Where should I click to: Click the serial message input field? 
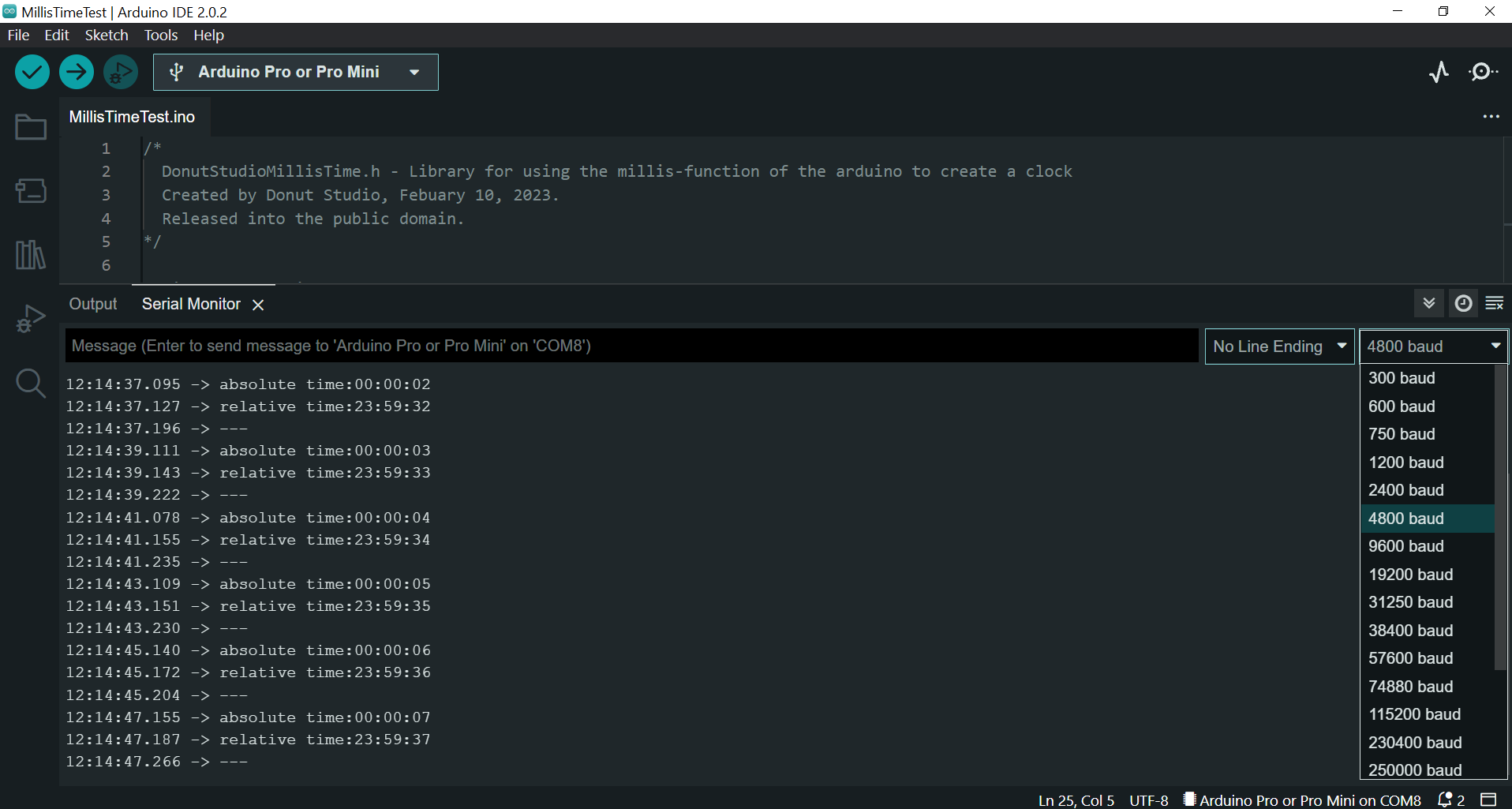[x=631, y=346]
